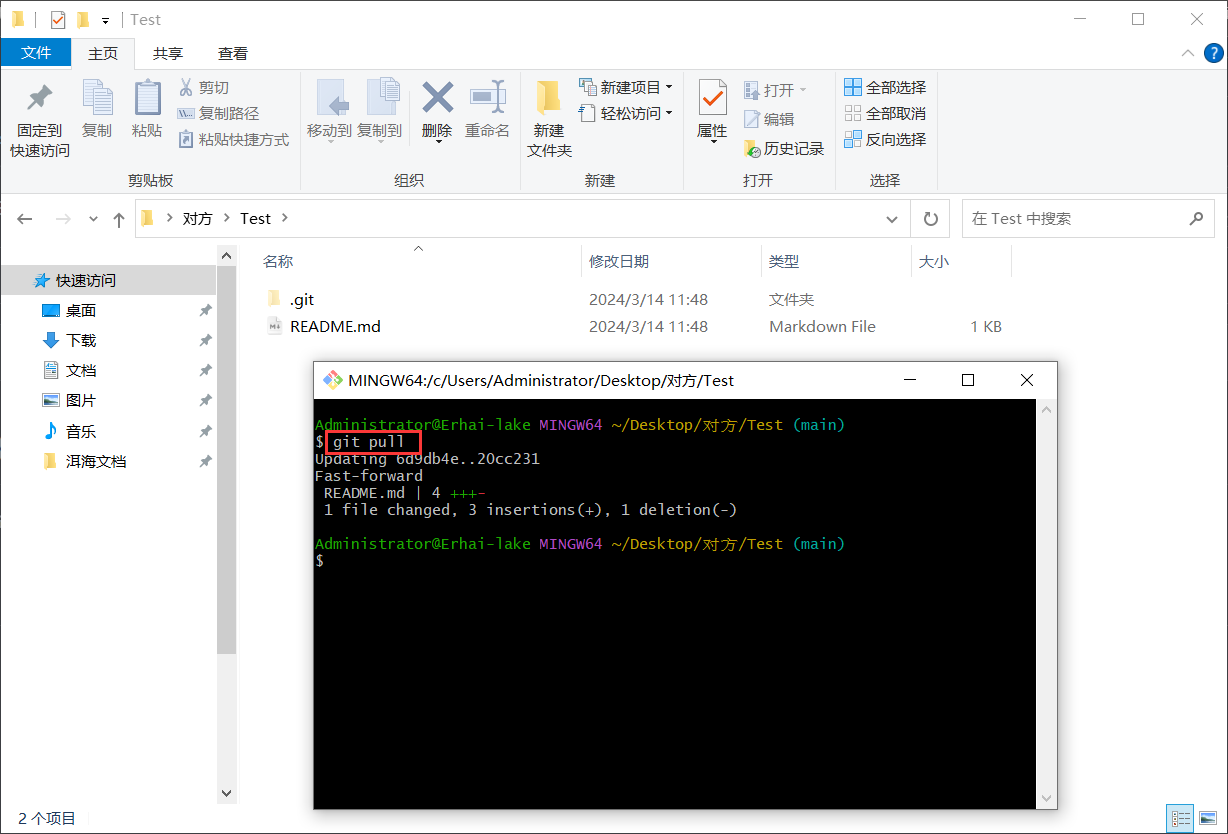
Task: Switch to the View ribbon tab
Action: 233,54
